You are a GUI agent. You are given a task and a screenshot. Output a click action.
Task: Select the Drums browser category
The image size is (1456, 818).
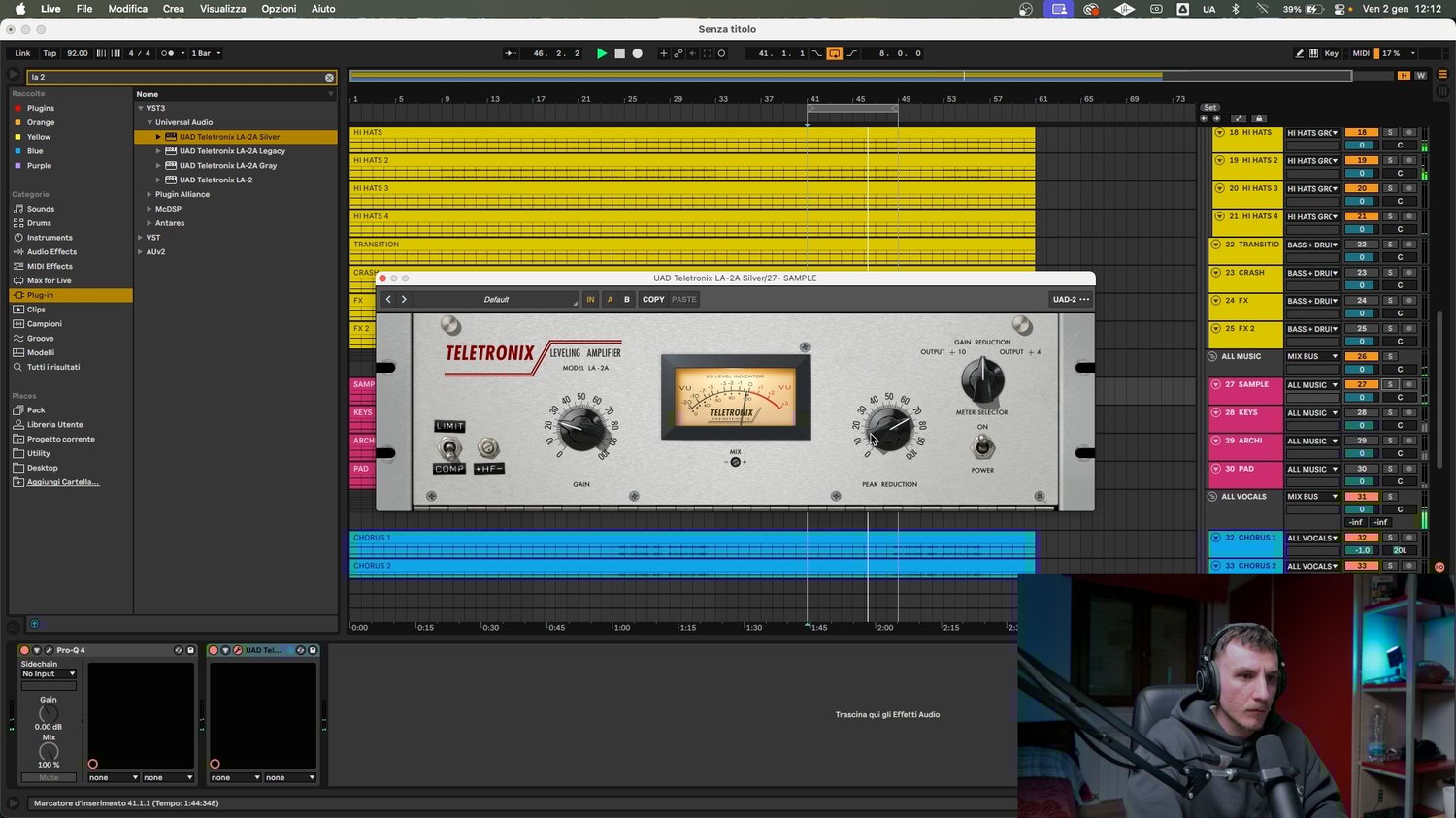(39, 223)
